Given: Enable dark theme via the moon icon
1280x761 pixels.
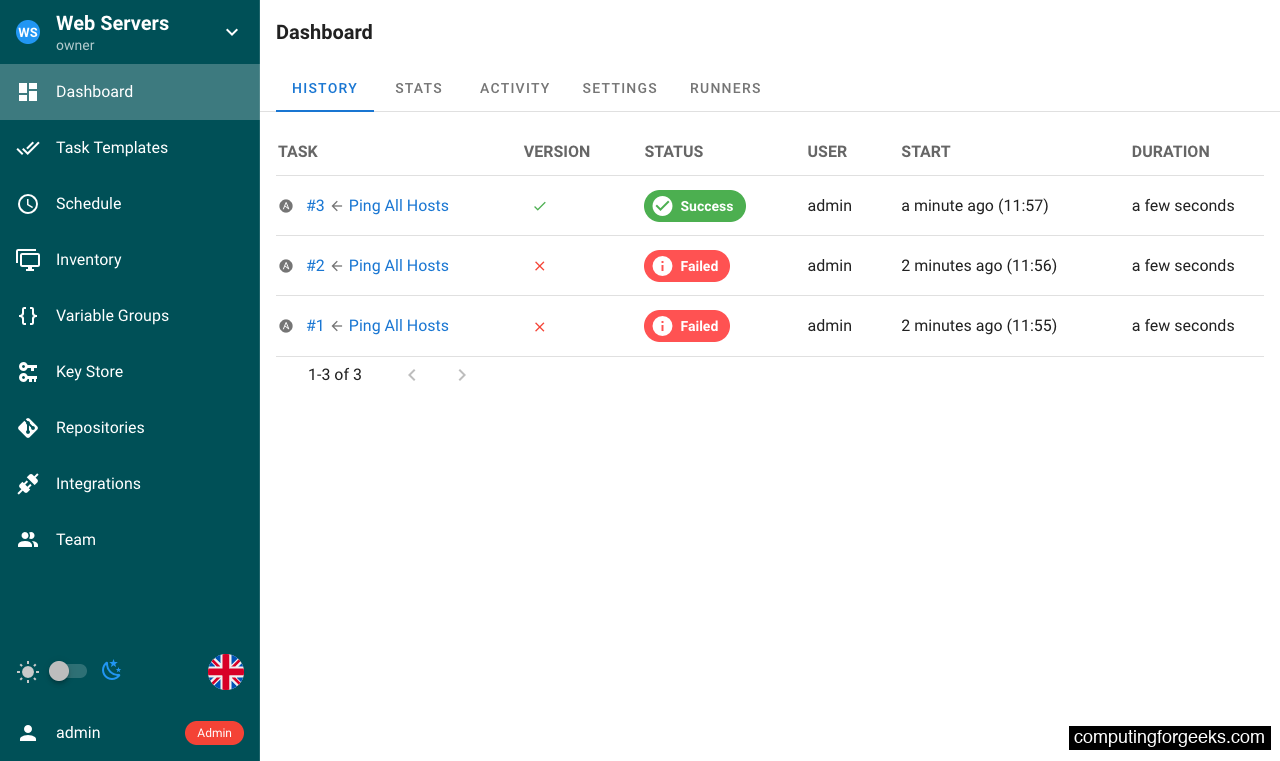Looking at the screenshot, I should (111, 671).
